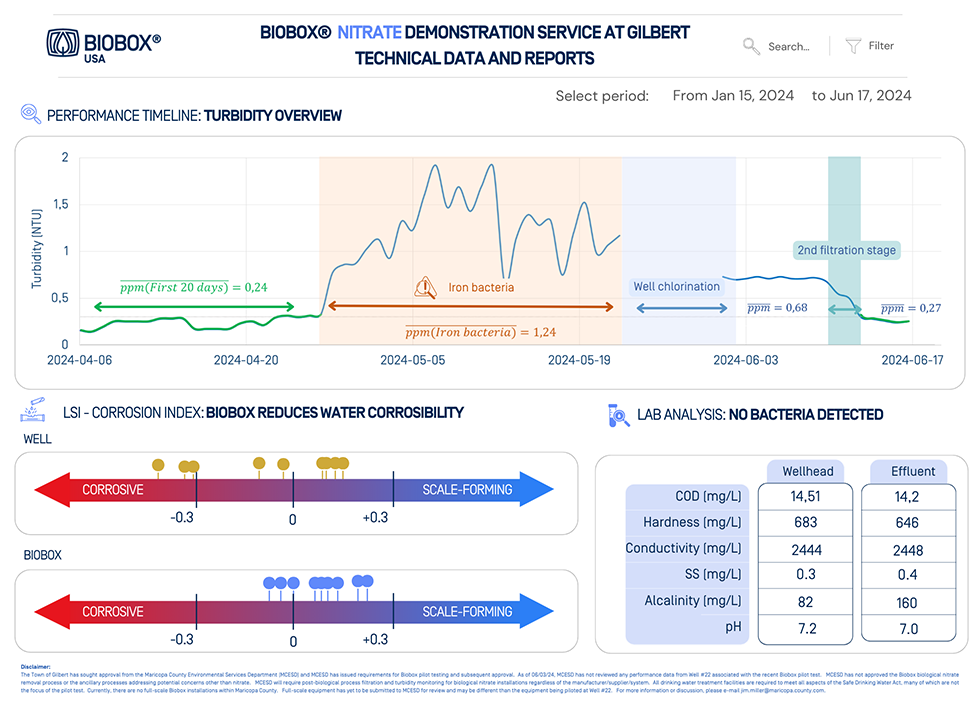This screenshot has width=980, height=720.
Task: Click Wellhead COD value 14,51
Action: coord(805,496)
